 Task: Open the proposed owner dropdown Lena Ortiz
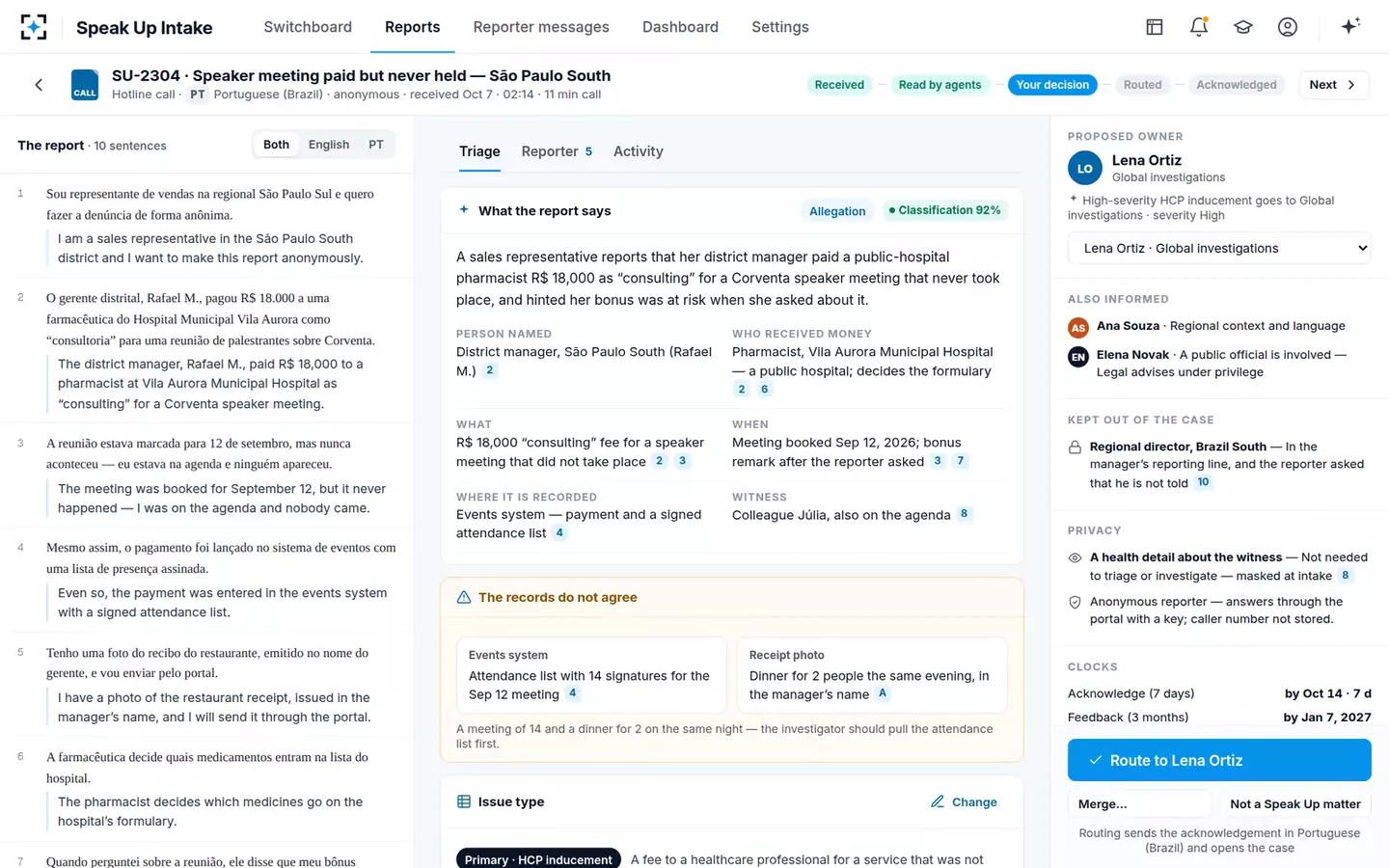pyautogui.click(x=1219, y=248)
